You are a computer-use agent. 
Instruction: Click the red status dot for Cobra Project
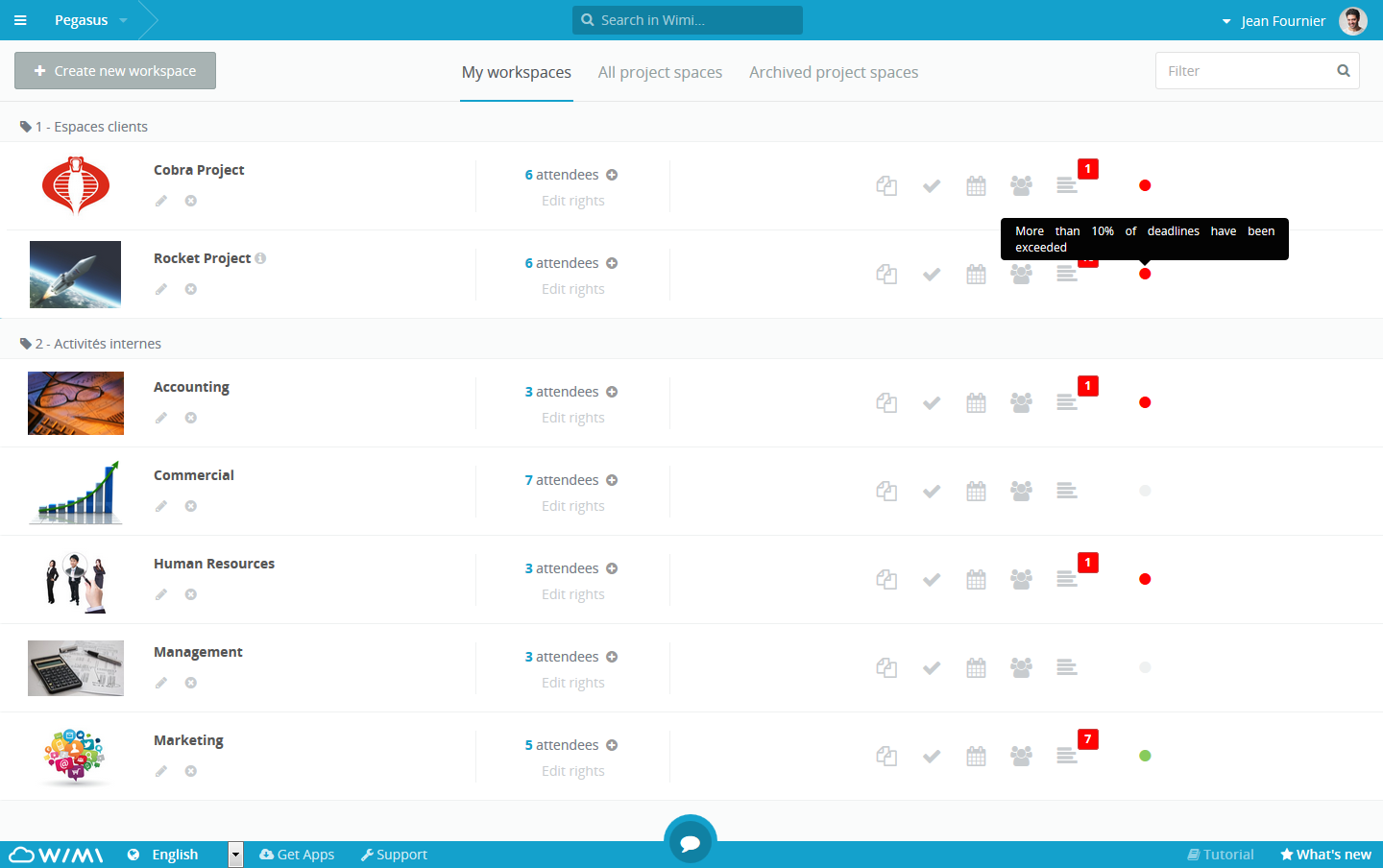[1145, 185]
